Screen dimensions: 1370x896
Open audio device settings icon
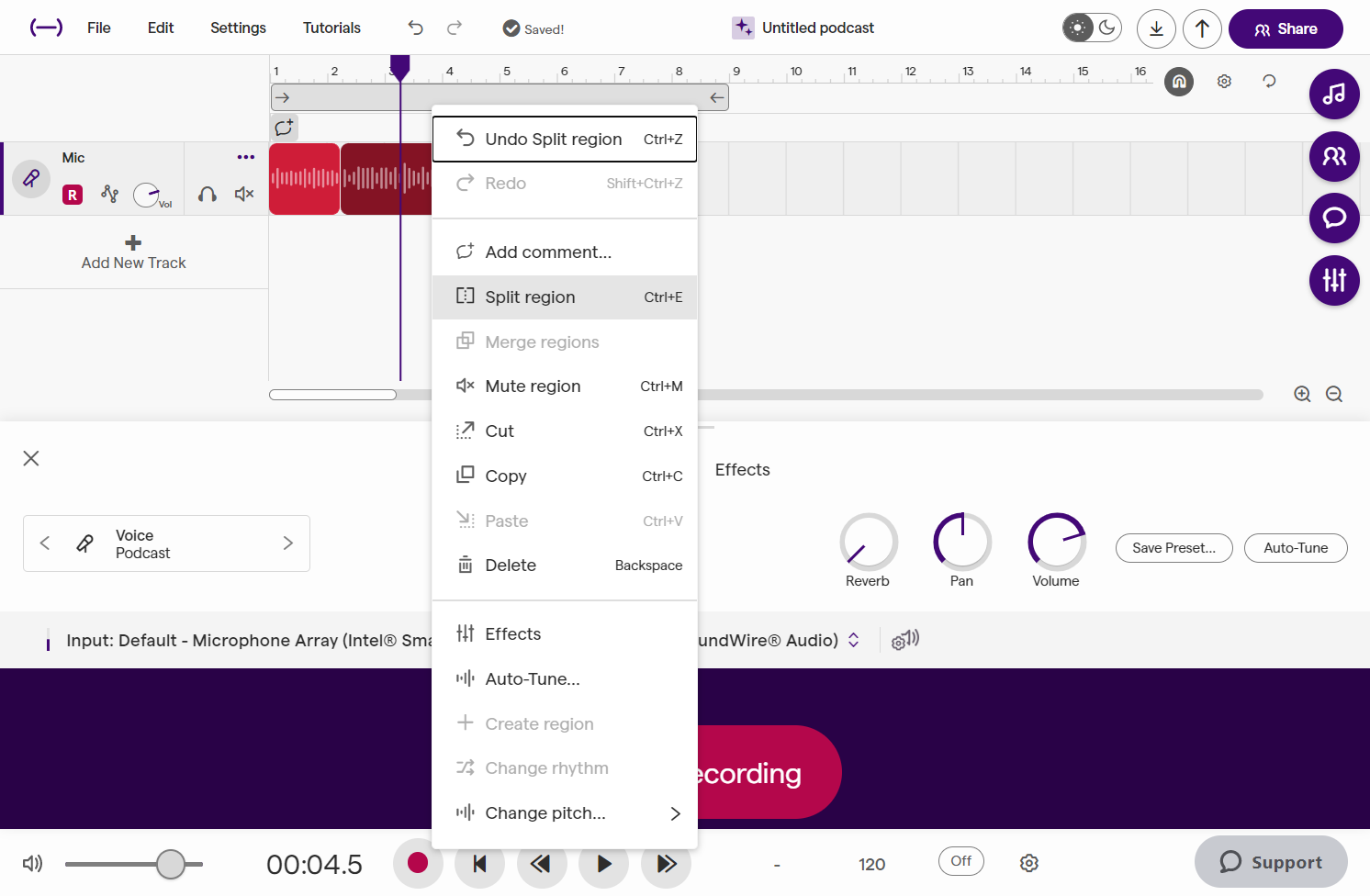905,640
